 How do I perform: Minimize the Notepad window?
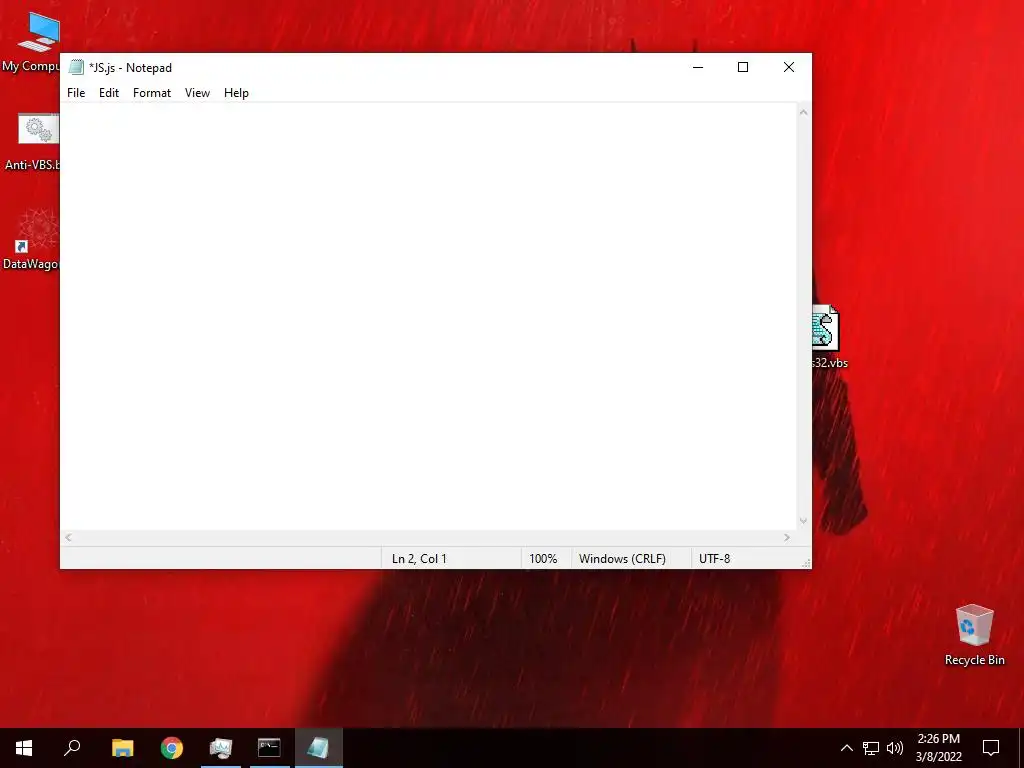[x=698, y=67]
